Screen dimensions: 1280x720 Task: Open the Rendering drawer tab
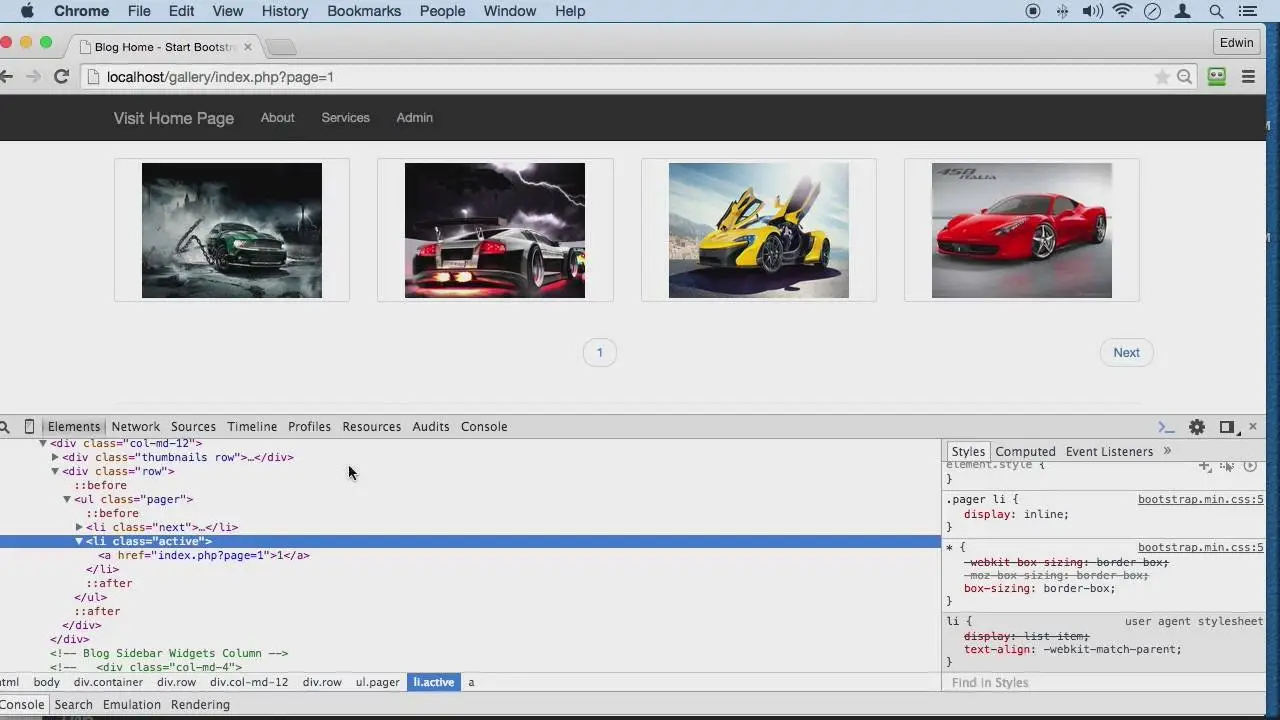tap(200, 705)
